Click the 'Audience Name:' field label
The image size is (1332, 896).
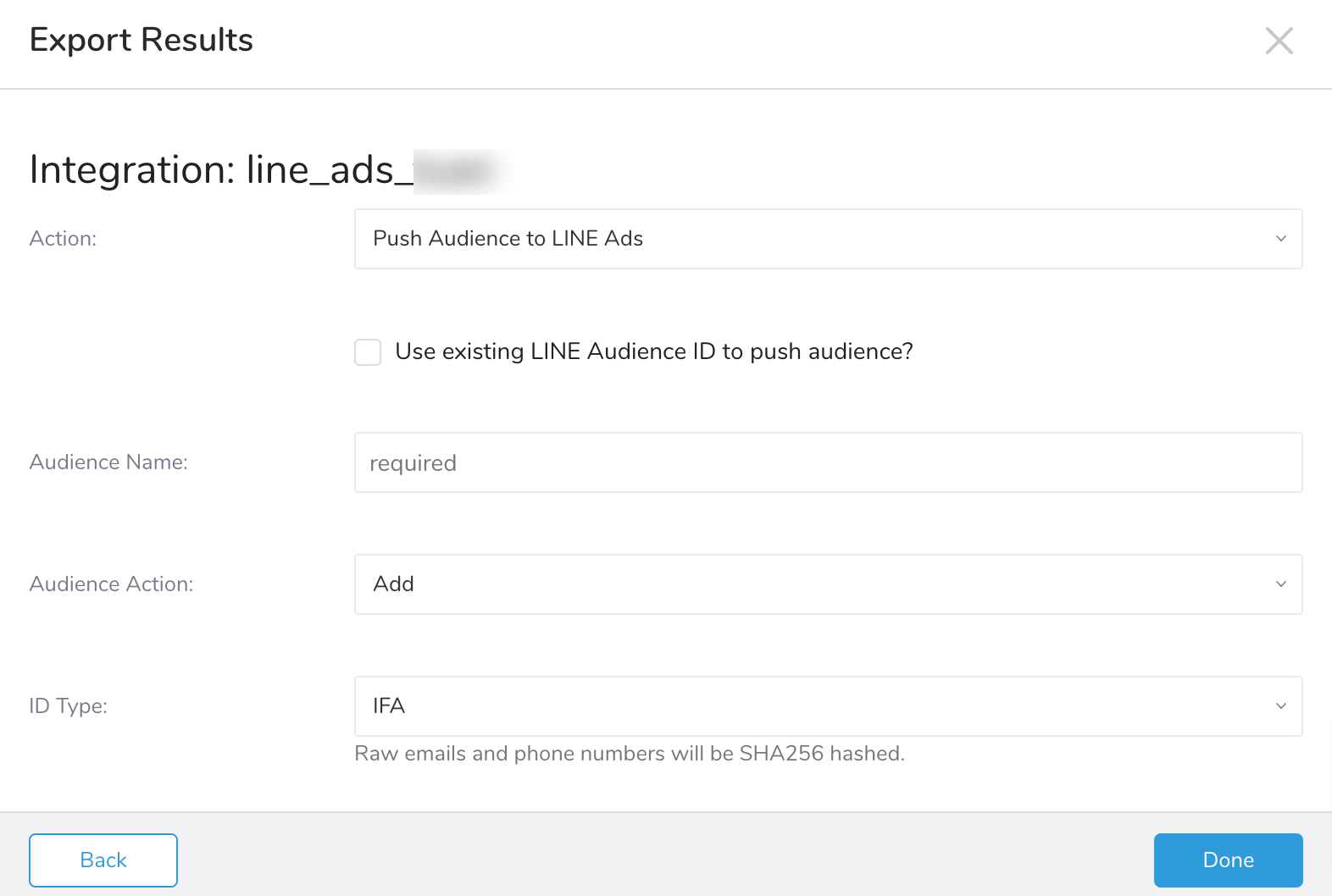point(108,462)
